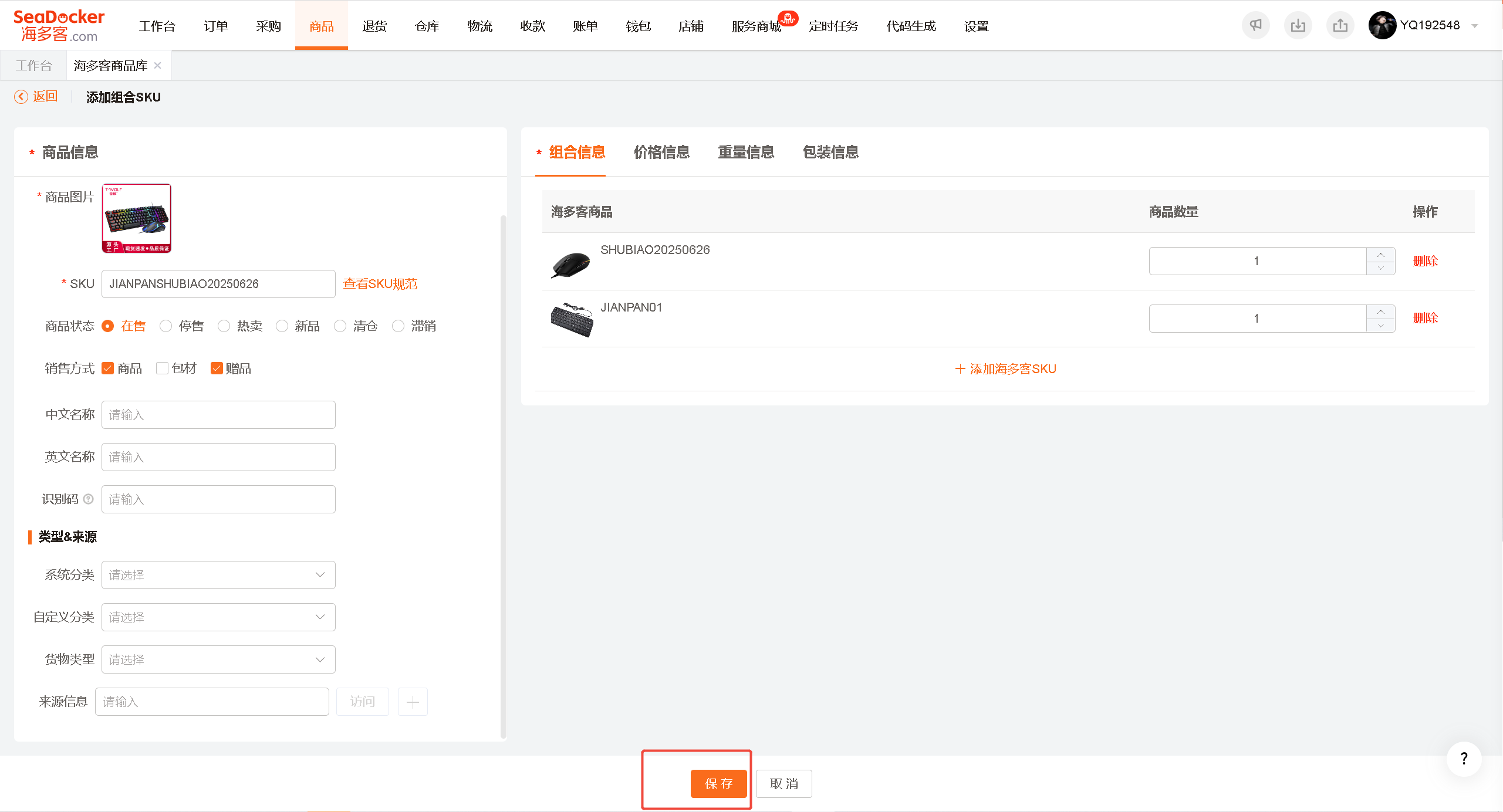
Task: Click the 保存 button
Action: tap(719, 784)
